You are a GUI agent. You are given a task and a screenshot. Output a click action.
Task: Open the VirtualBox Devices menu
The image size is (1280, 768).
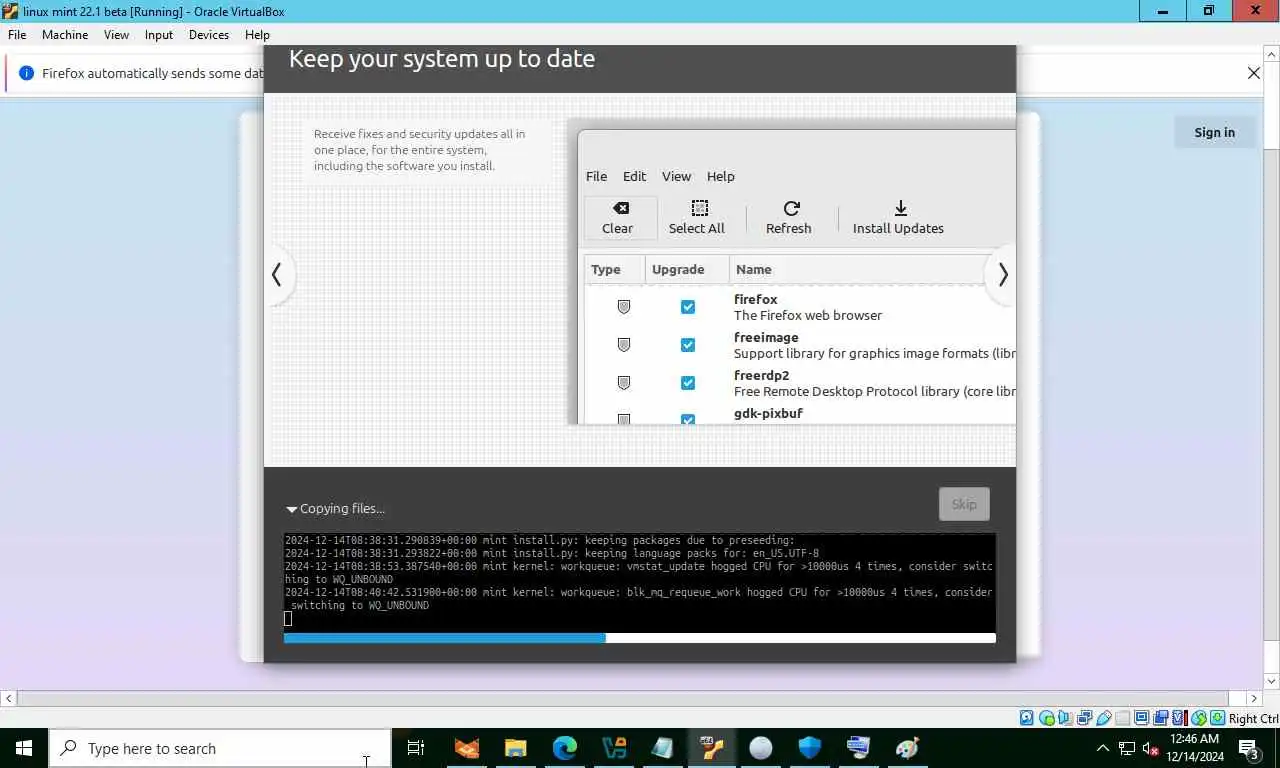point(209,34)
